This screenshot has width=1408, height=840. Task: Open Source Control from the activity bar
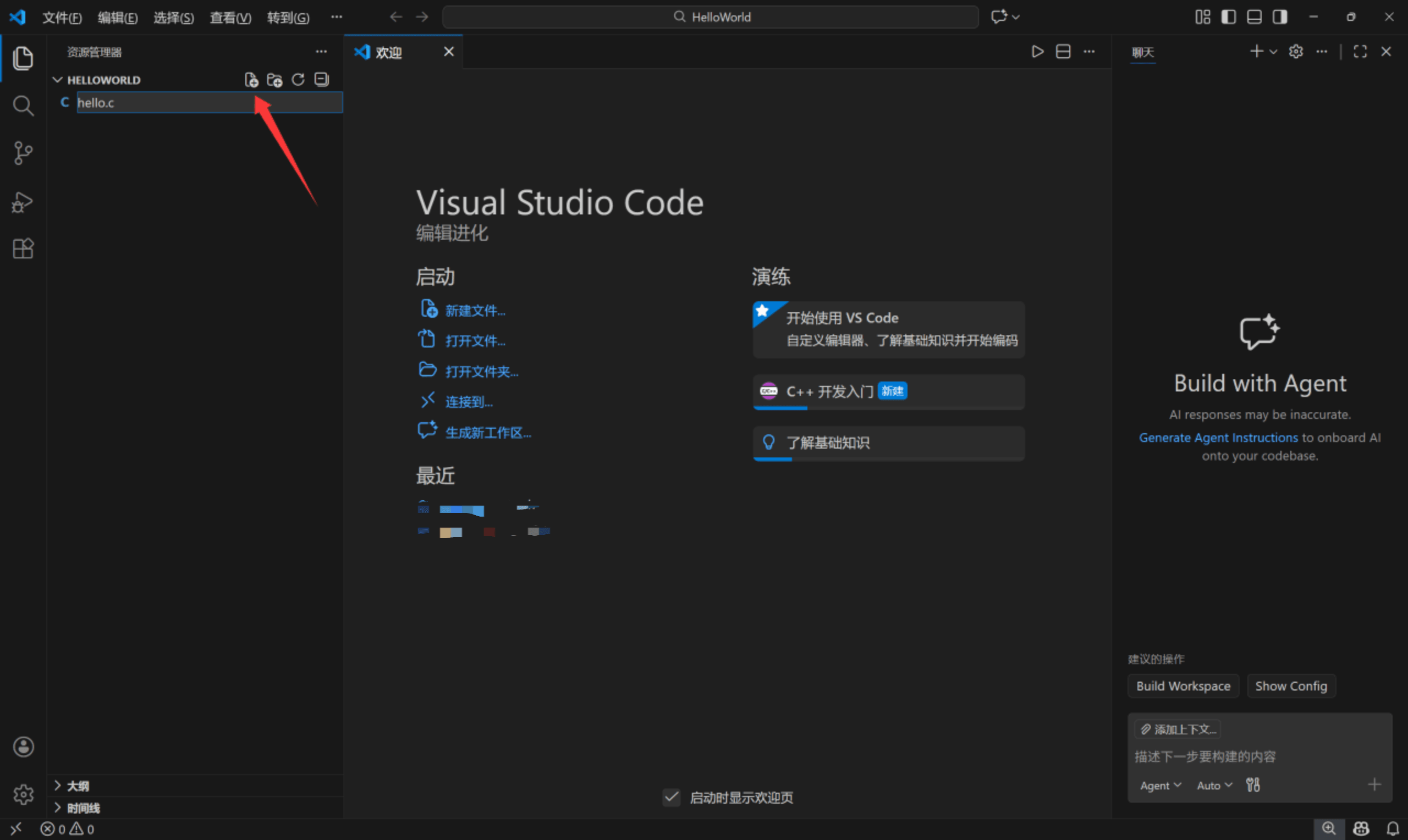(x=23, y=153)
